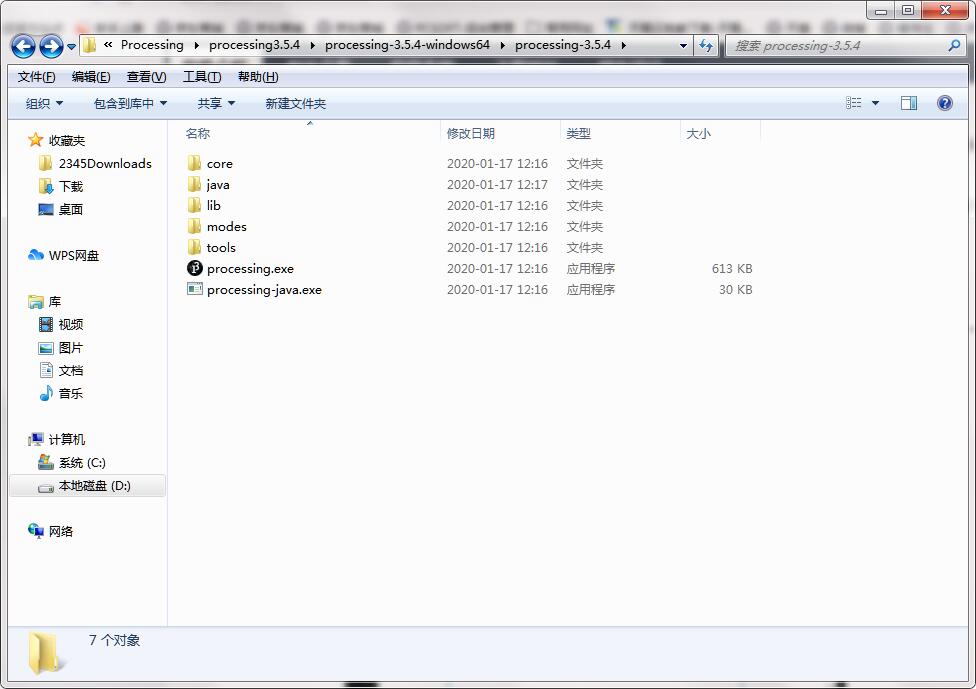Image resolution: width=976 pixels, height=689 pixels.
Task: Select the tools folder icon
Action: pos(194,247)
